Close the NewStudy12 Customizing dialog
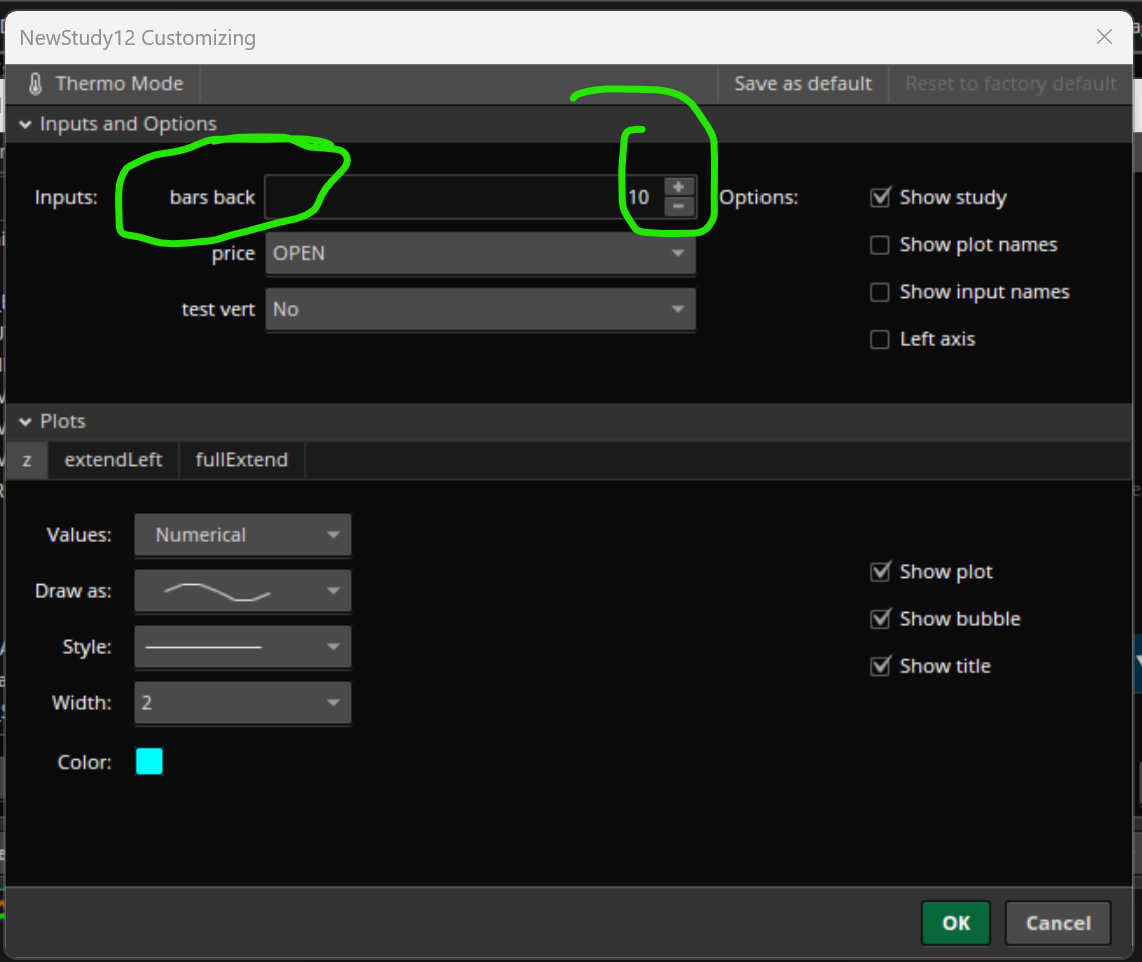Viewport: 1142px width, 962px height. [x=1104, y=38]
